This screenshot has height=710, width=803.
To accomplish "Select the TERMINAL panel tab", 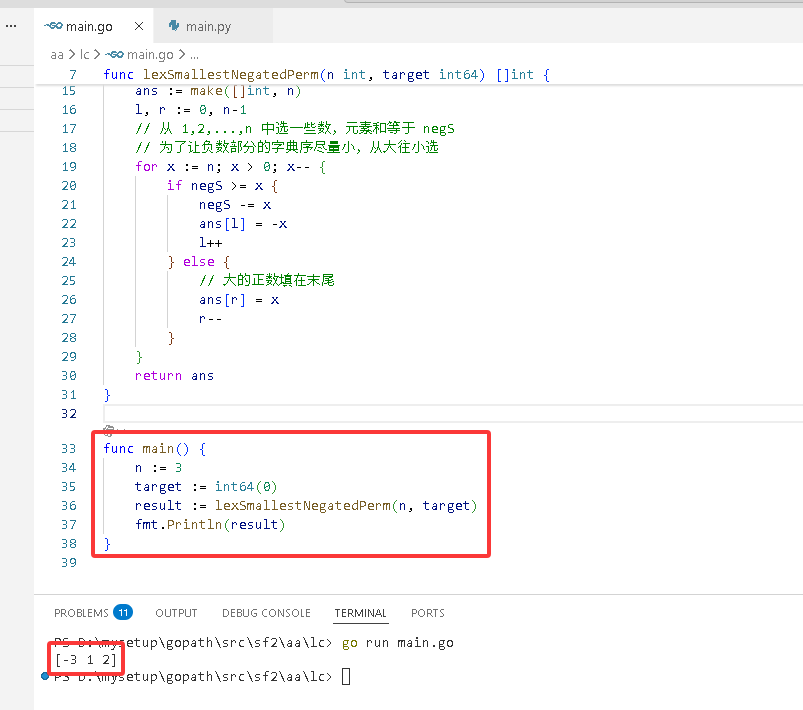I will point(361,613).
